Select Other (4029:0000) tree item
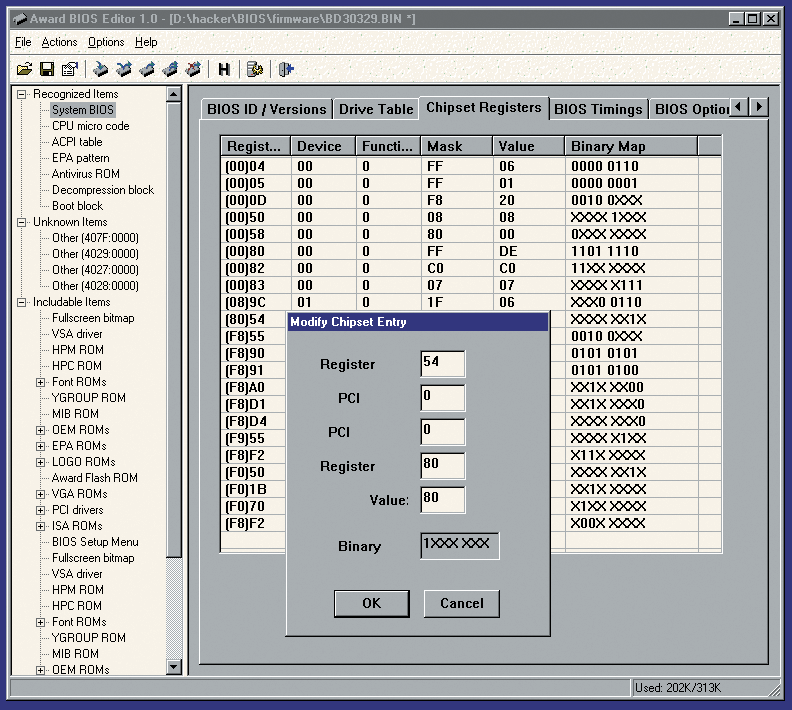 pyautogui.click(x=95, y=254)
